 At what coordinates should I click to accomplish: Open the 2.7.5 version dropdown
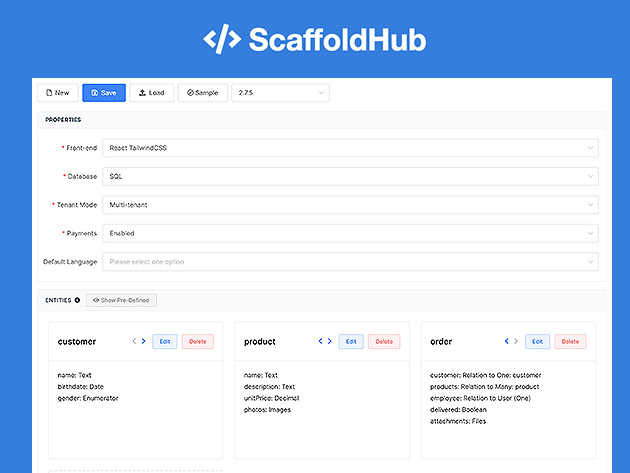tap(280, 93)
